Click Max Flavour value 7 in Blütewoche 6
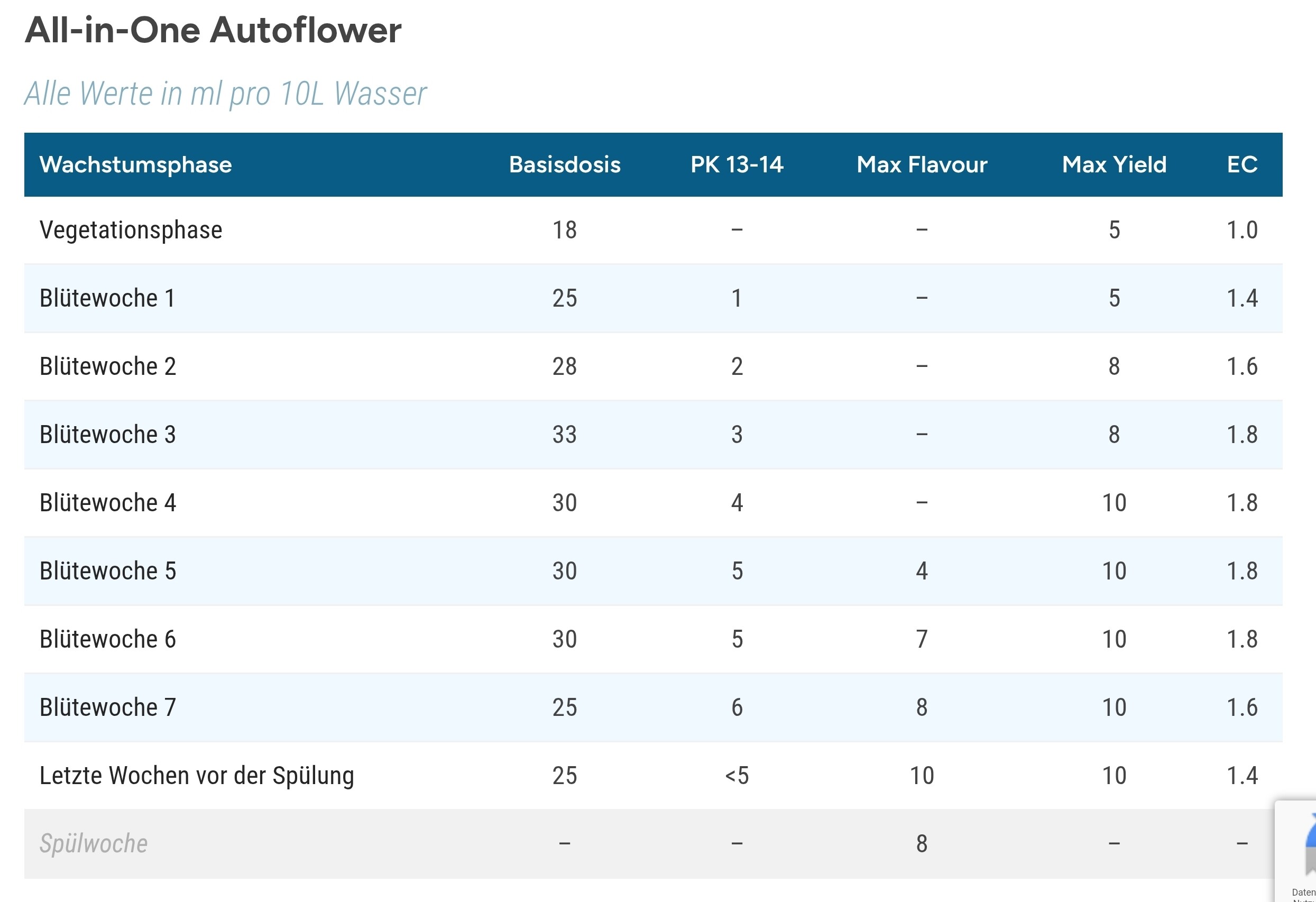 point(922,639)
